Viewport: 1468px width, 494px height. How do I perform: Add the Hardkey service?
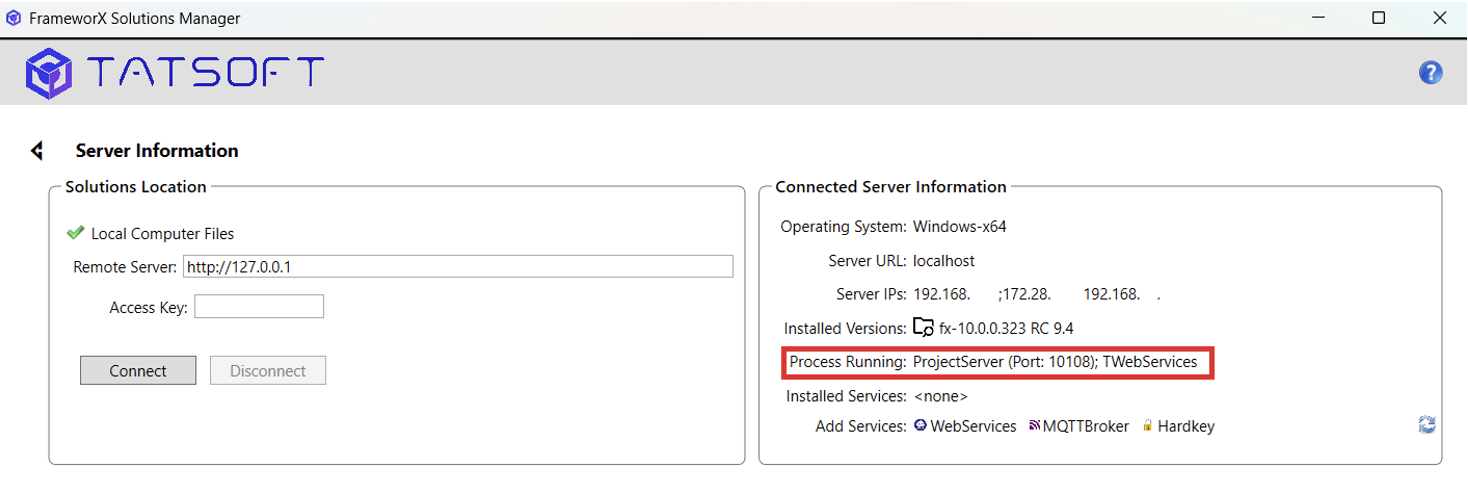1186,426
